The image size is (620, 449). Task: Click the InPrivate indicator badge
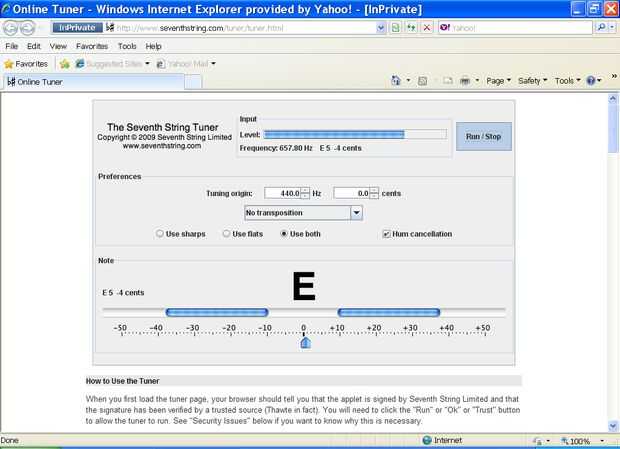click(77, 28)
